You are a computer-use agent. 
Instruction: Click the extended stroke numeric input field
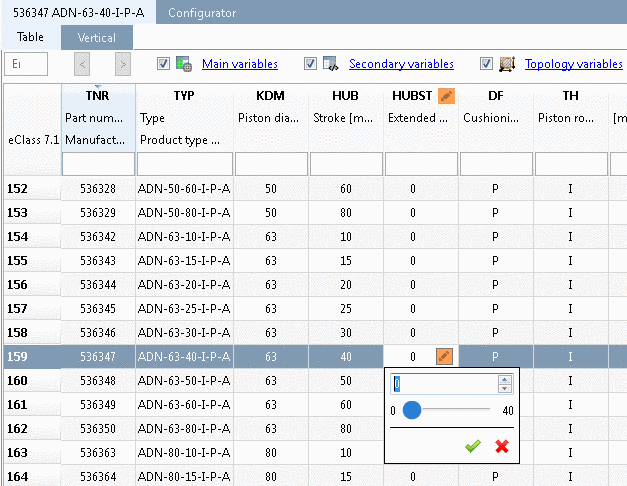point(444,384)
